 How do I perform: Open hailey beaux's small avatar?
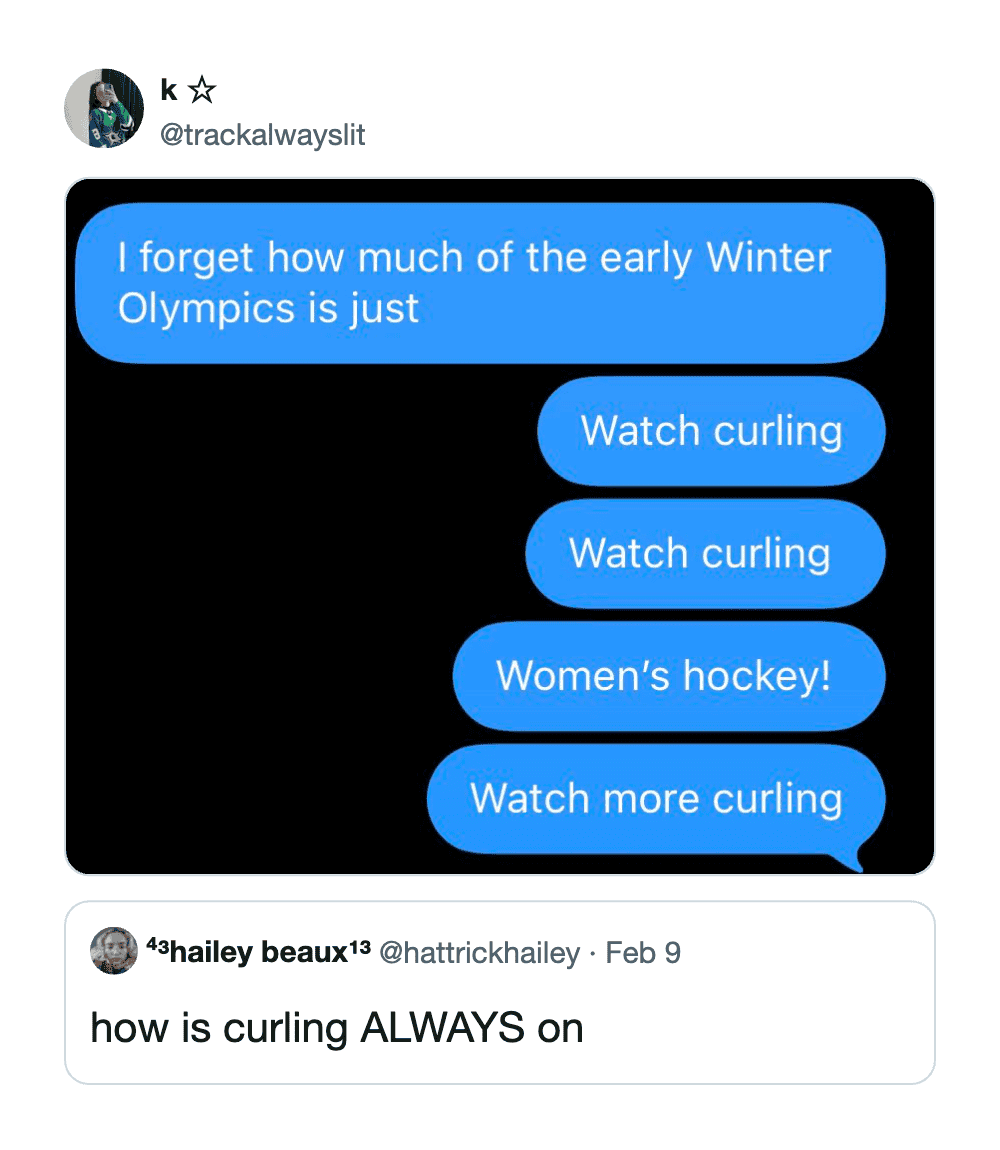pos(114,951)
